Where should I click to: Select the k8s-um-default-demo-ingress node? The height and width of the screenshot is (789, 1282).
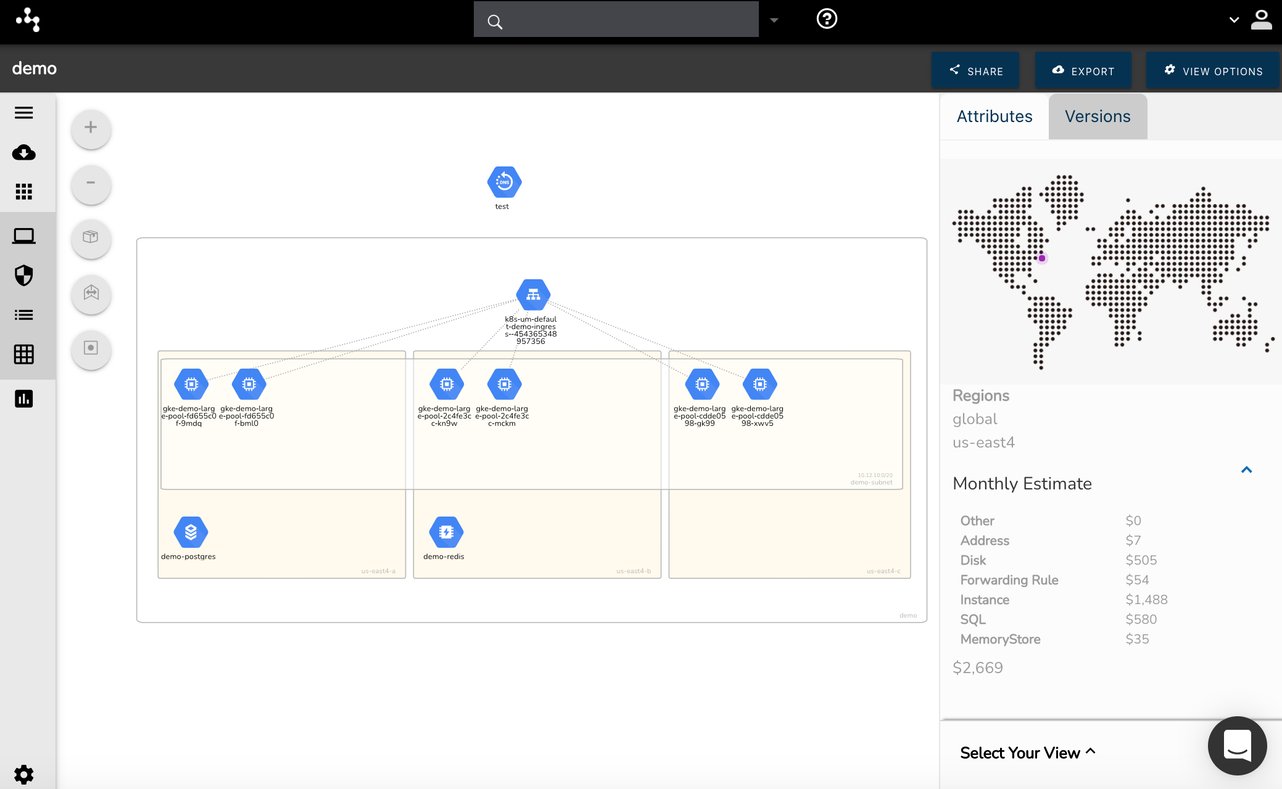click(532, 294)
